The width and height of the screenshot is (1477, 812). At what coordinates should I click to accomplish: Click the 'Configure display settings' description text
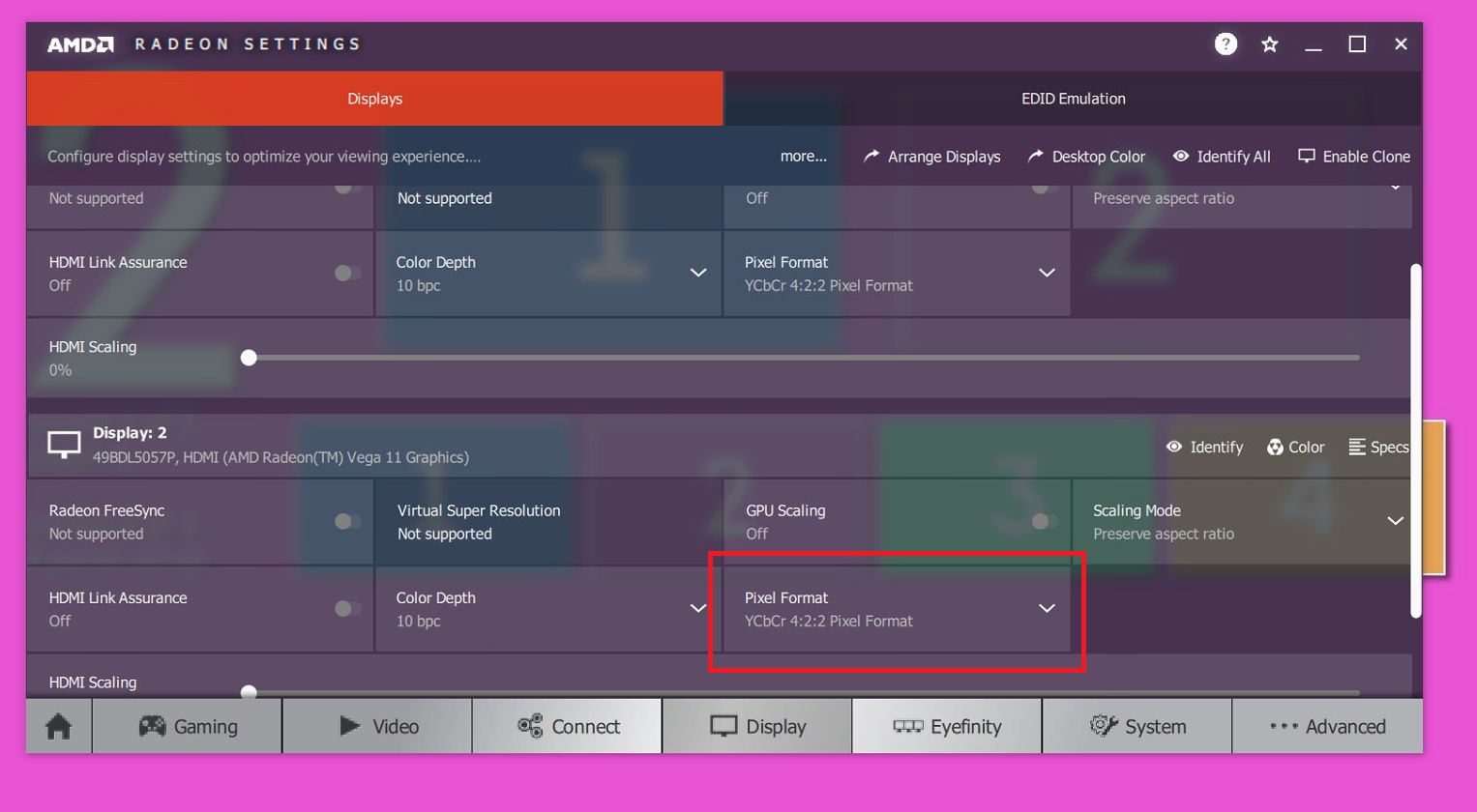point(264,157)
